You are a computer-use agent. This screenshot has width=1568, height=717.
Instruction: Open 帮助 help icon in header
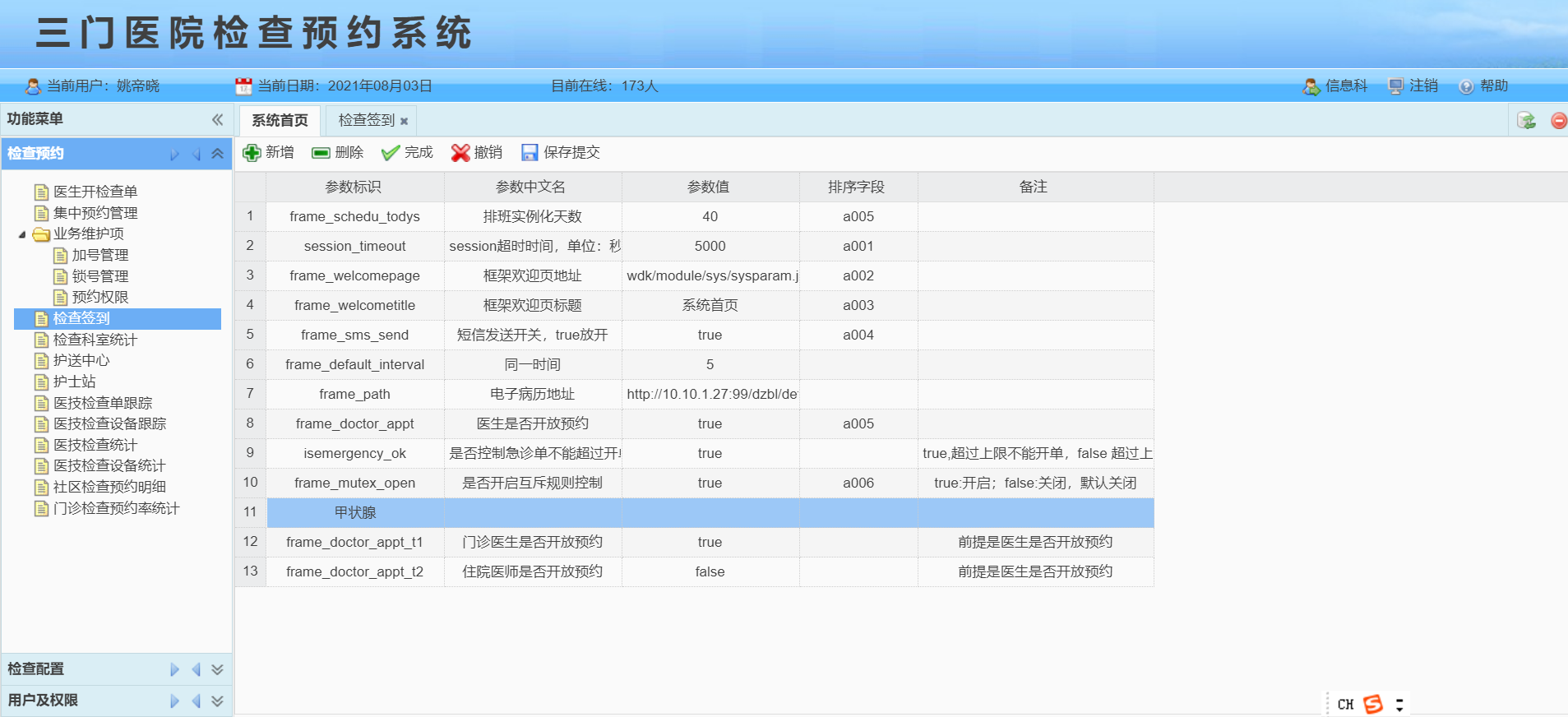coord(1466,86)
